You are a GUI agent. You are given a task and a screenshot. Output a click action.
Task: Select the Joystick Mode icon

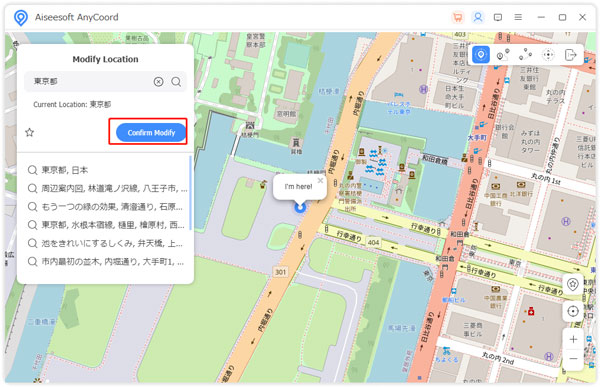tap(548, 55)
